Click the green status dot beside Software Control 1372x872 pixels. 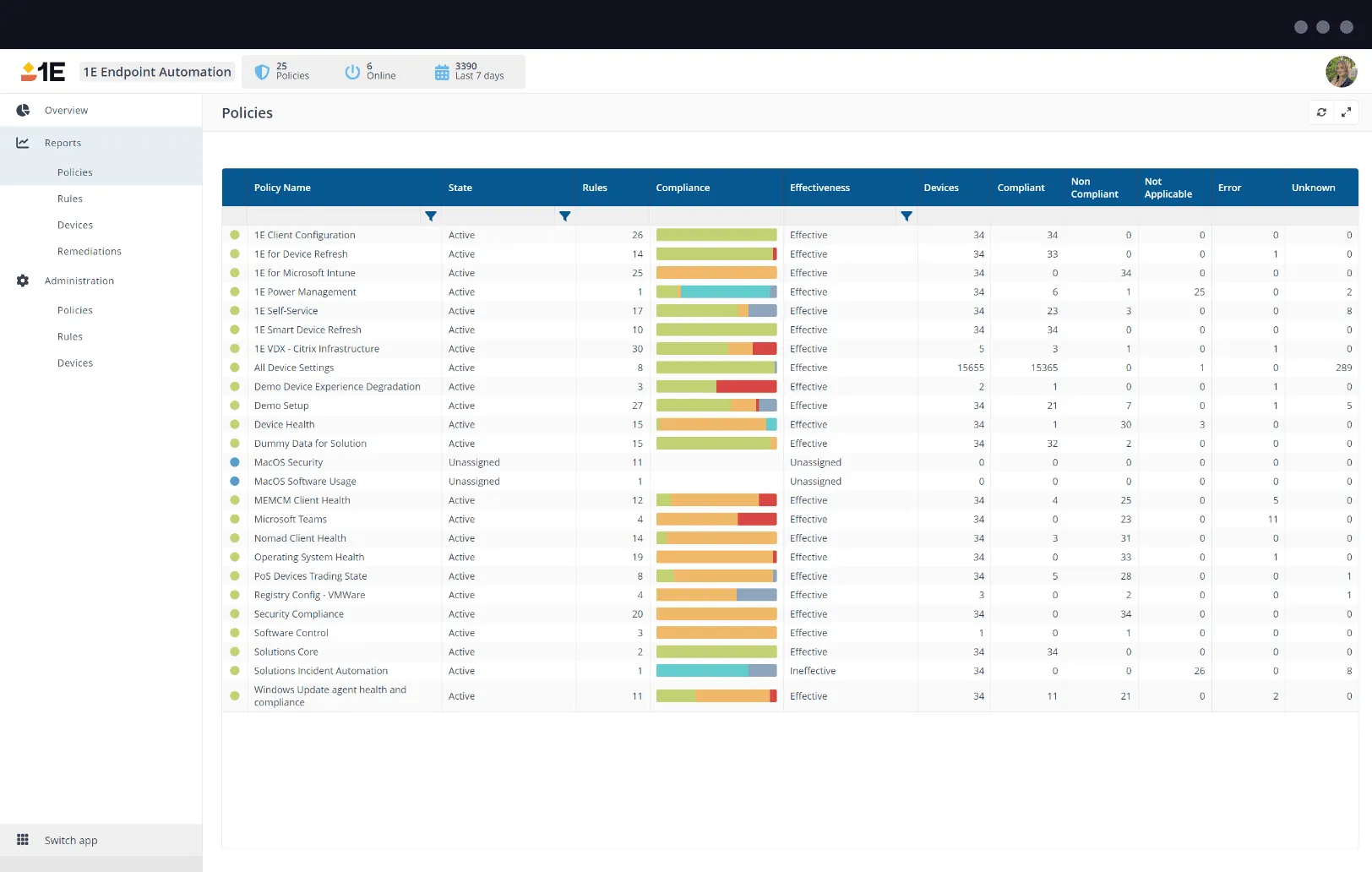pos(234,632)
